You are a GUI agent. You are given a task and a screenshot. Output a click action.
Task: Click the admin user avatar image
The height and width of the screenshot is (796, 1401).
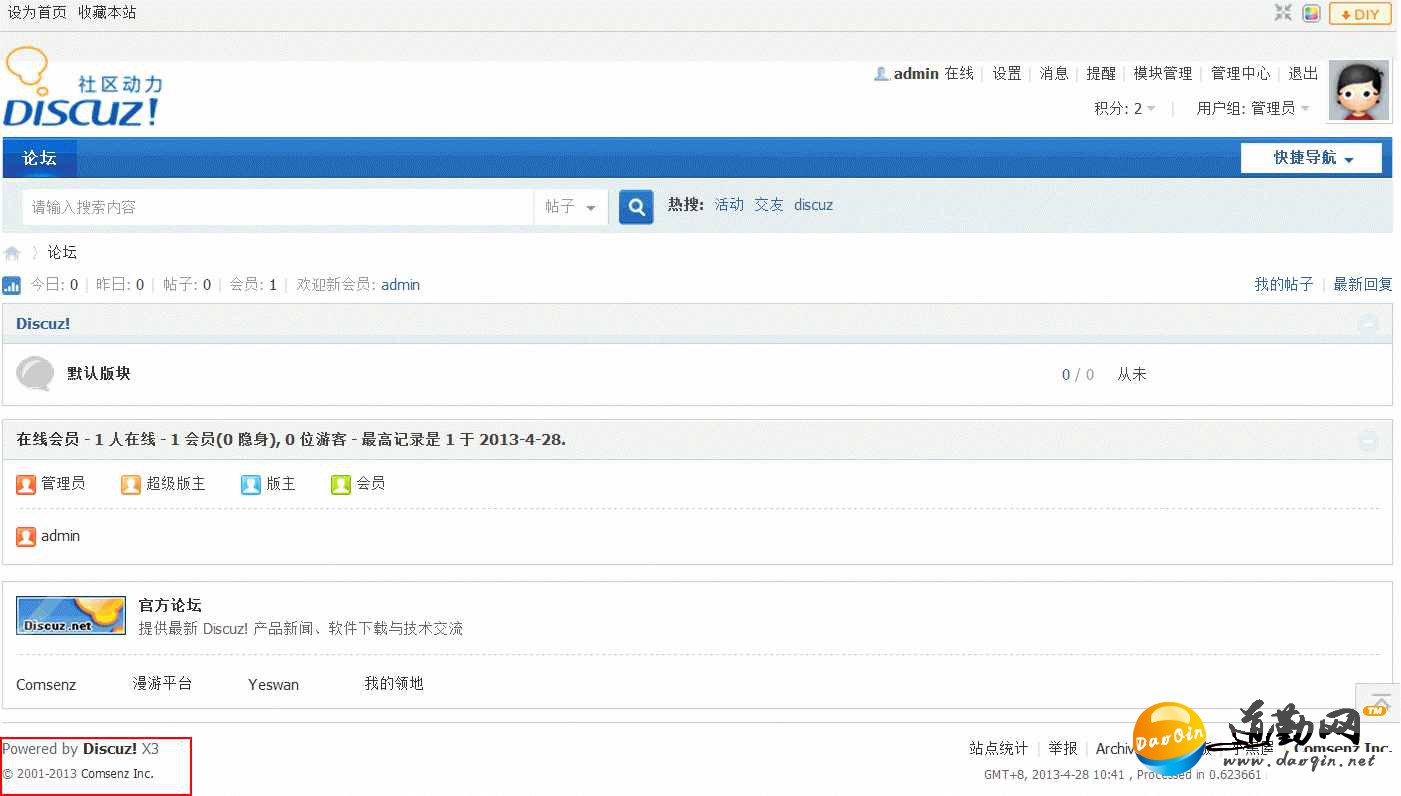[1359, 90]
